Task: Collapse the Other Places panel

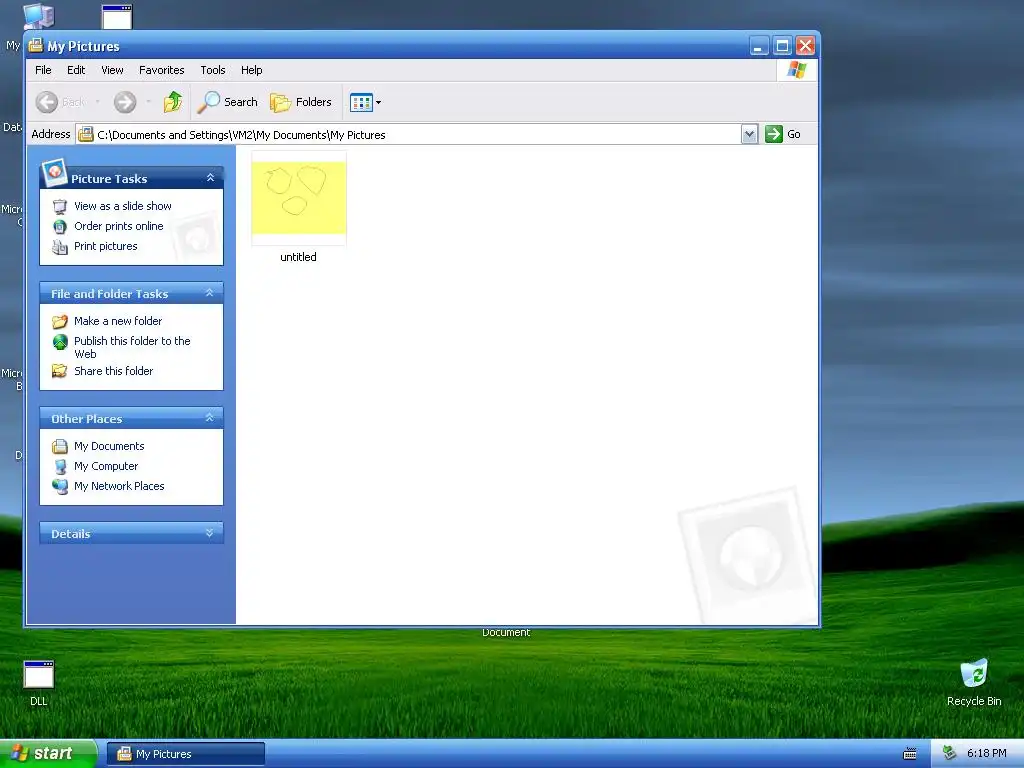Action: coord(210,418)
